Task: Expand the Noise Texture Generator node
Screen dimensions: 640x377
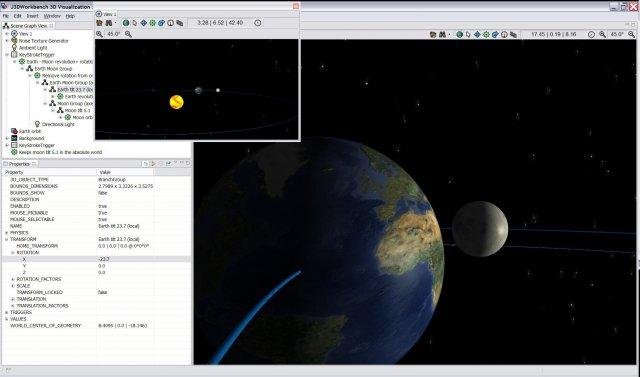Action: pyautogui.click(x=7, y=41)
